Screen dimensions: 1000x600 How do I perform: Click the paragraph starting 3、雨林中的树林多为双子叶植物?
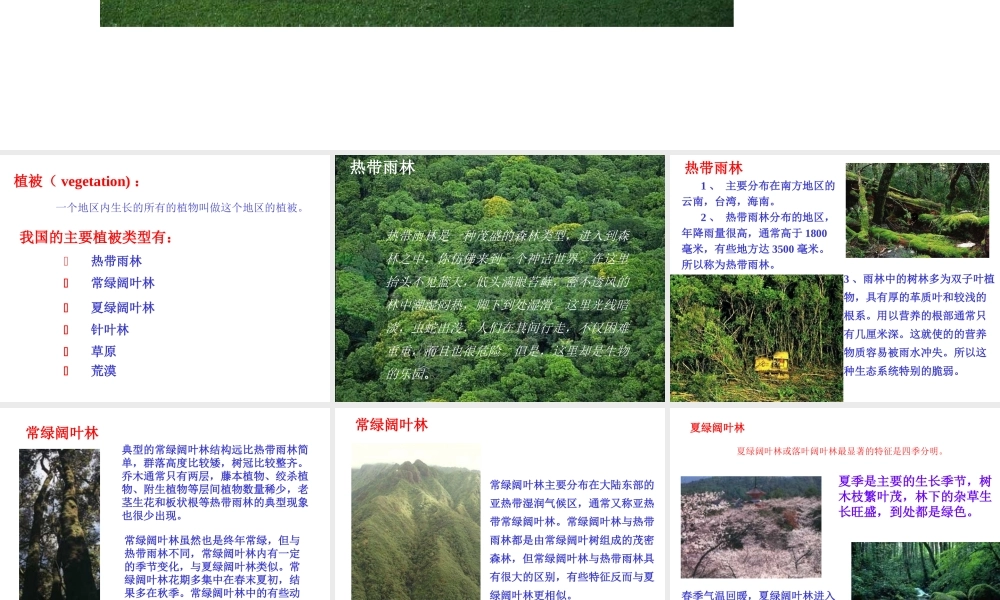918,325
